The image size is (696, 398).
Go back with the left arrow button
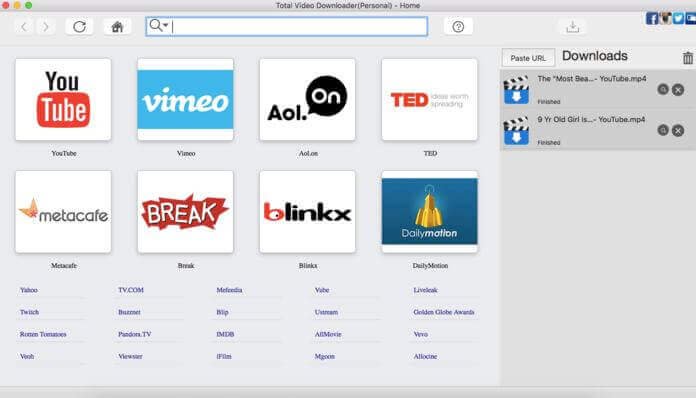(x=24, y=27)
